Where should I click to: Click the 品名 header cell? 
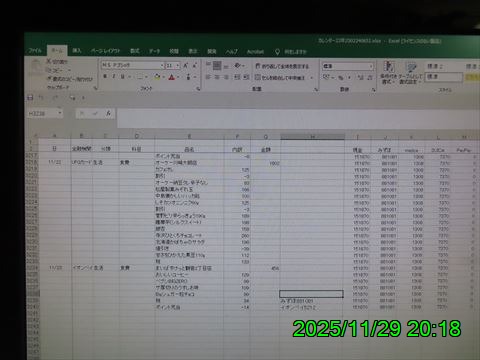tap(189, 149)
